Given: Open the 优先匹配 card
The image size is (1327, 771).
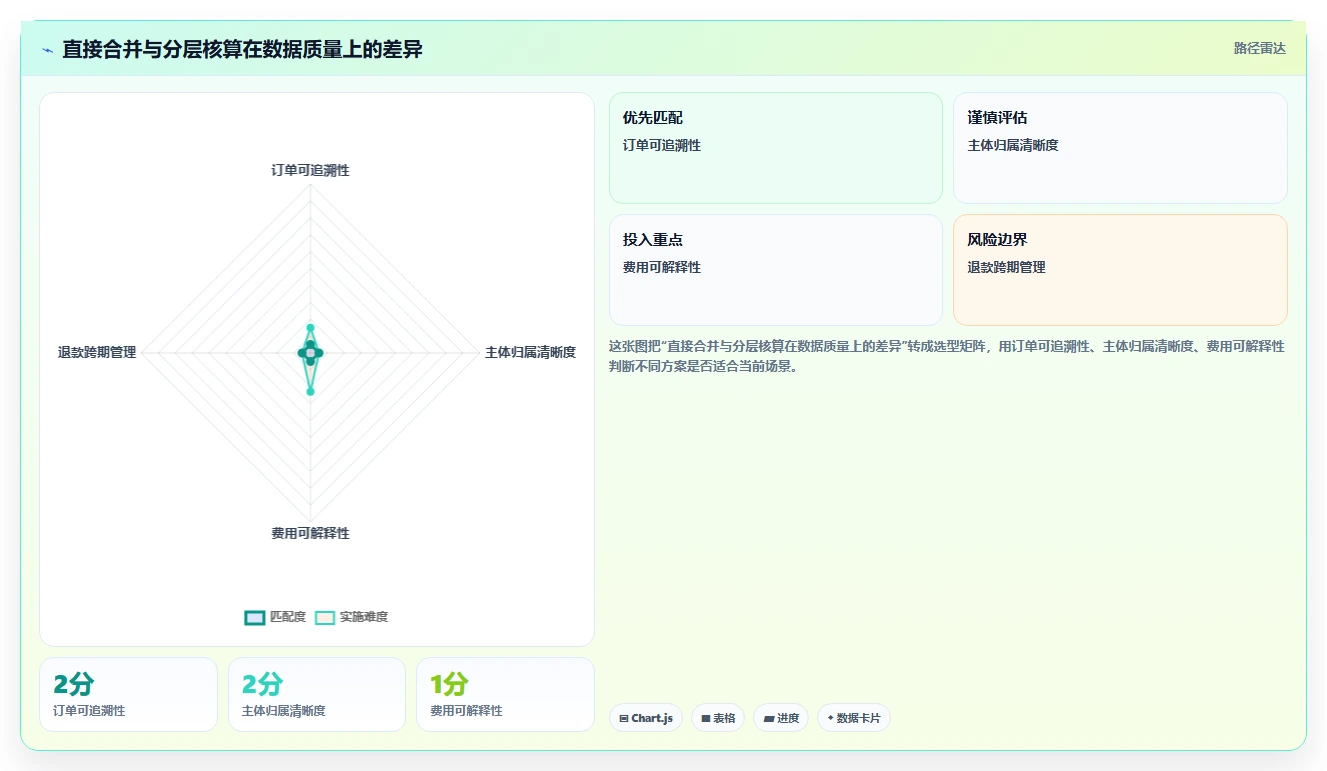Looking at the screenshot, I should click(x=776, y=148).
